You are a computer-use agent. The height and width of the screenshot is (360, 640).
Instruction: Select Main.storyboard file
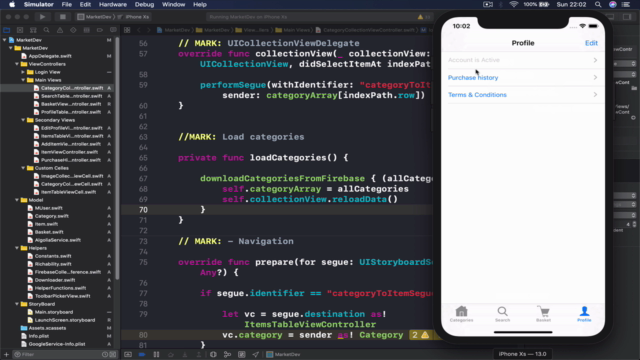click(54, 312)
